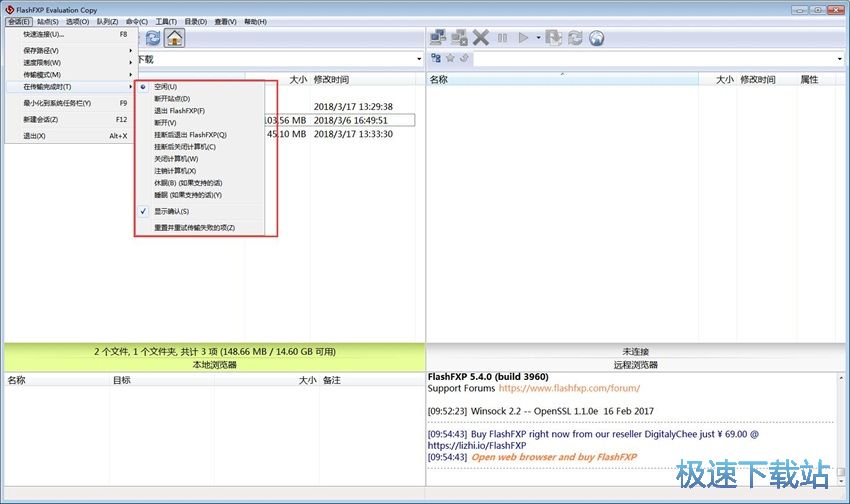Open the 工具(T) menu
Viewport: 850px width, 504px height.
[166, 22]
